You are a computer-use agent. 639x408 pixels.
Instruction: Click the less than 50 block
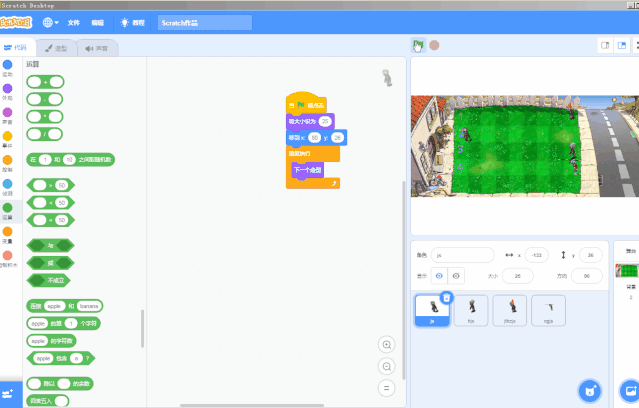coord(51,203)
